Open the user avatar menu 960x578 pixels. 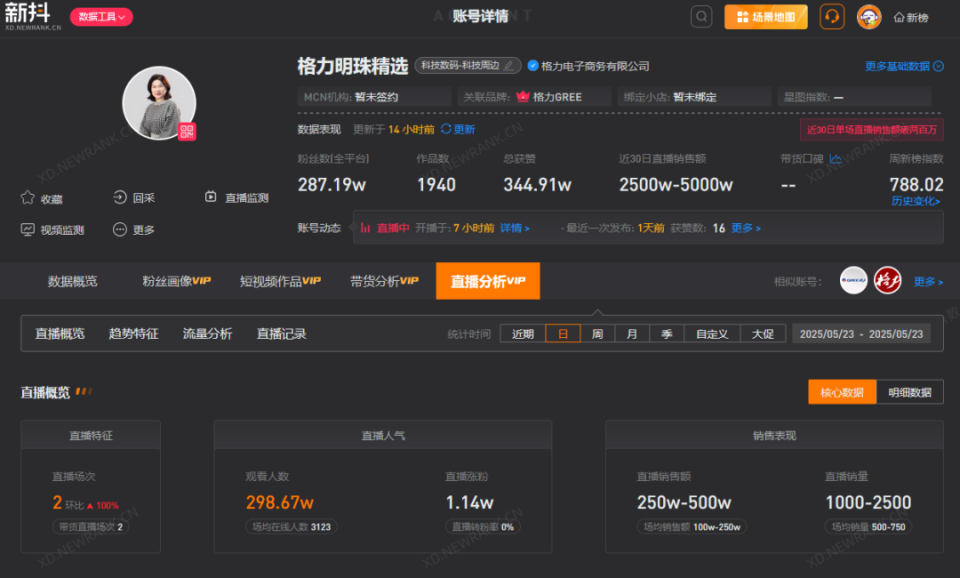click(x=868, y=17)
